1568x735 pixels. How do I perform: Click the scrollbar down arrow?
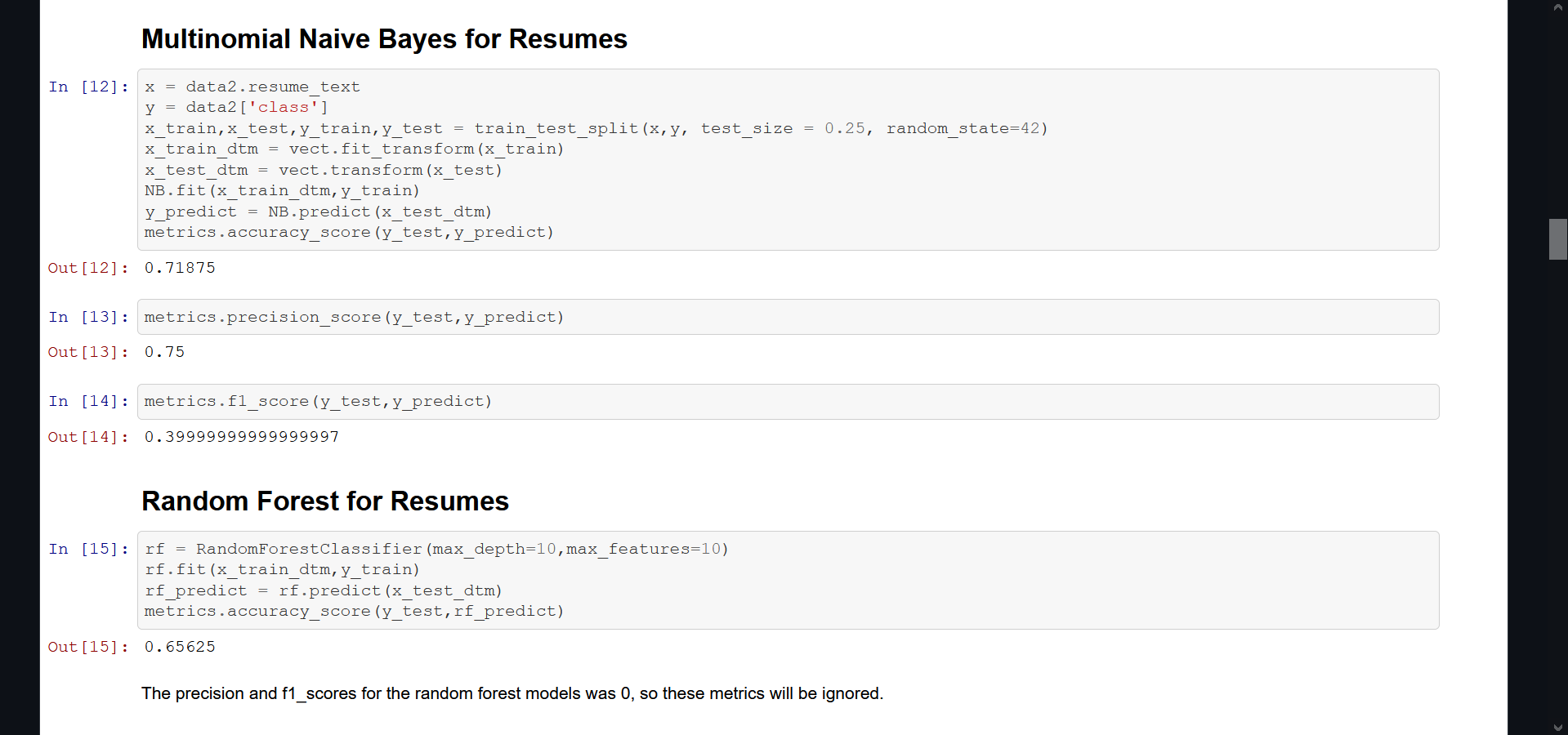click(x=1557, y=728)
